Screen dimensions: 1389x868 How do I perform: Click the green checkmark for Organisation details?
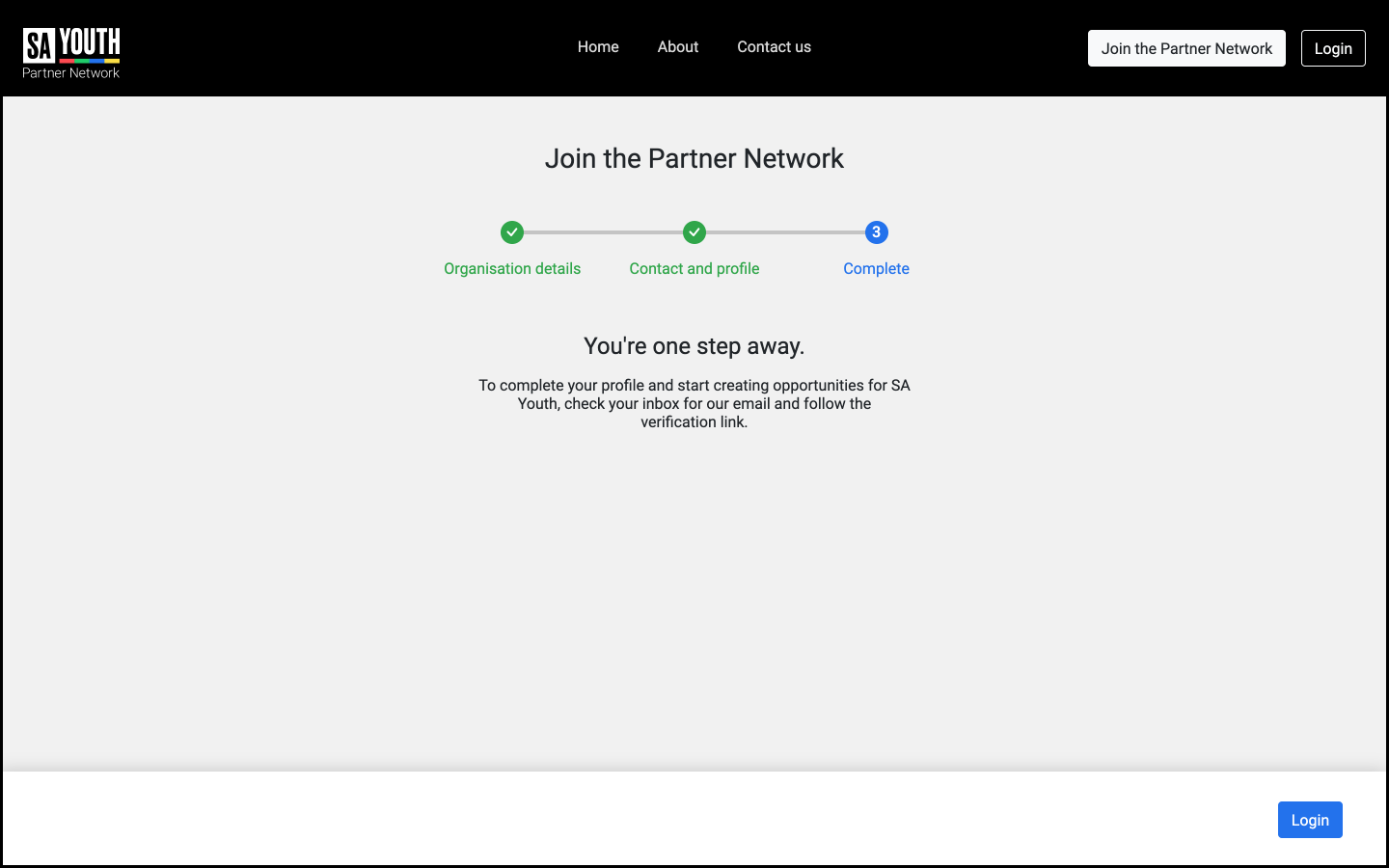[x=512, y=232]
